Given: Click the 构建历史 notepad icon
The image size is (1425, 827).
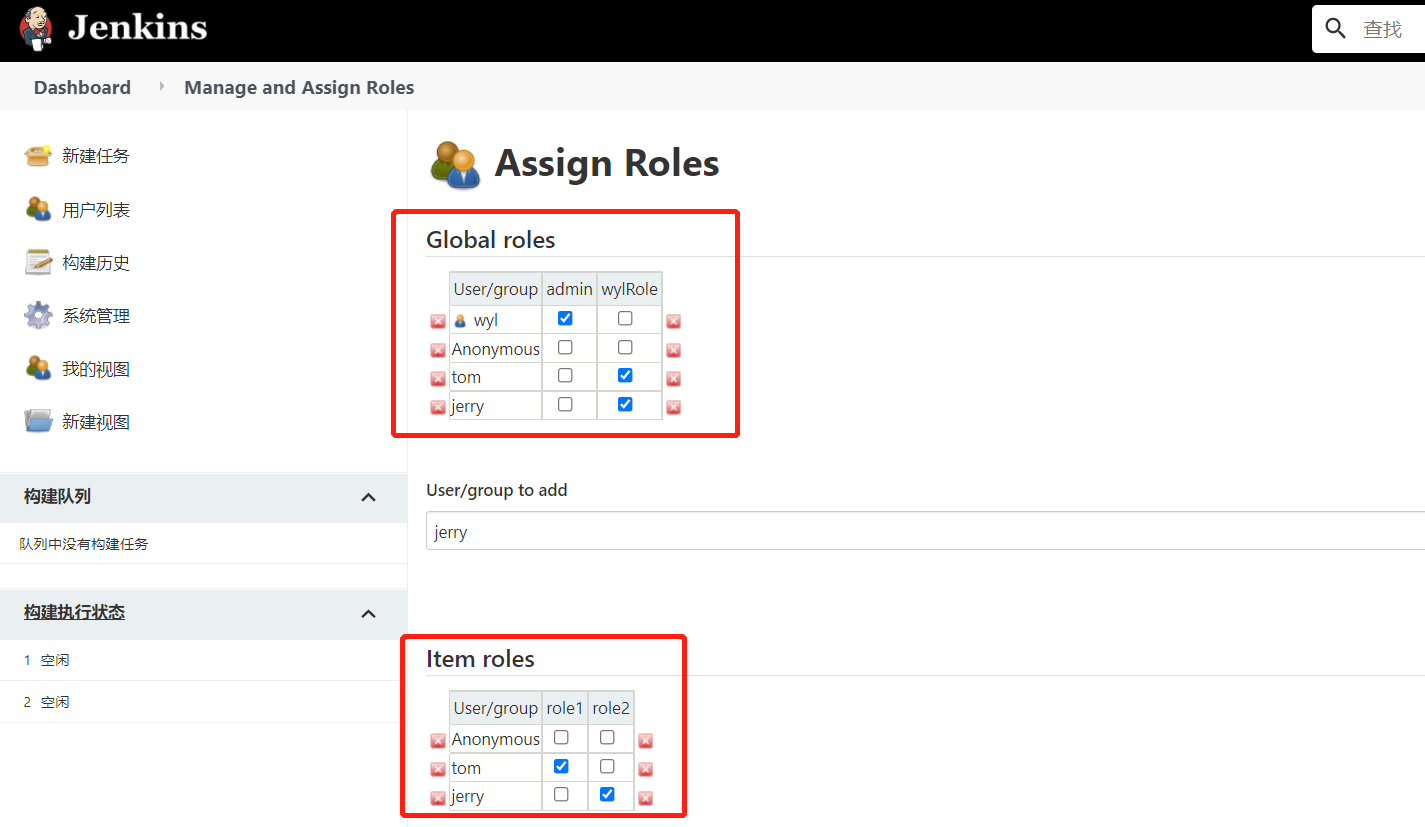Looking at the screenshot, I should coord(38,263).
